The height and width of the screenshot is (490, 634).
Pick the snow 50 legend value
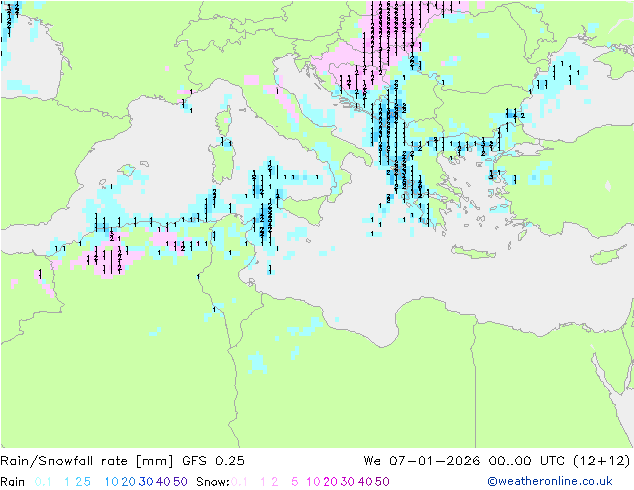pyautogui.click(x=382, y=482)
